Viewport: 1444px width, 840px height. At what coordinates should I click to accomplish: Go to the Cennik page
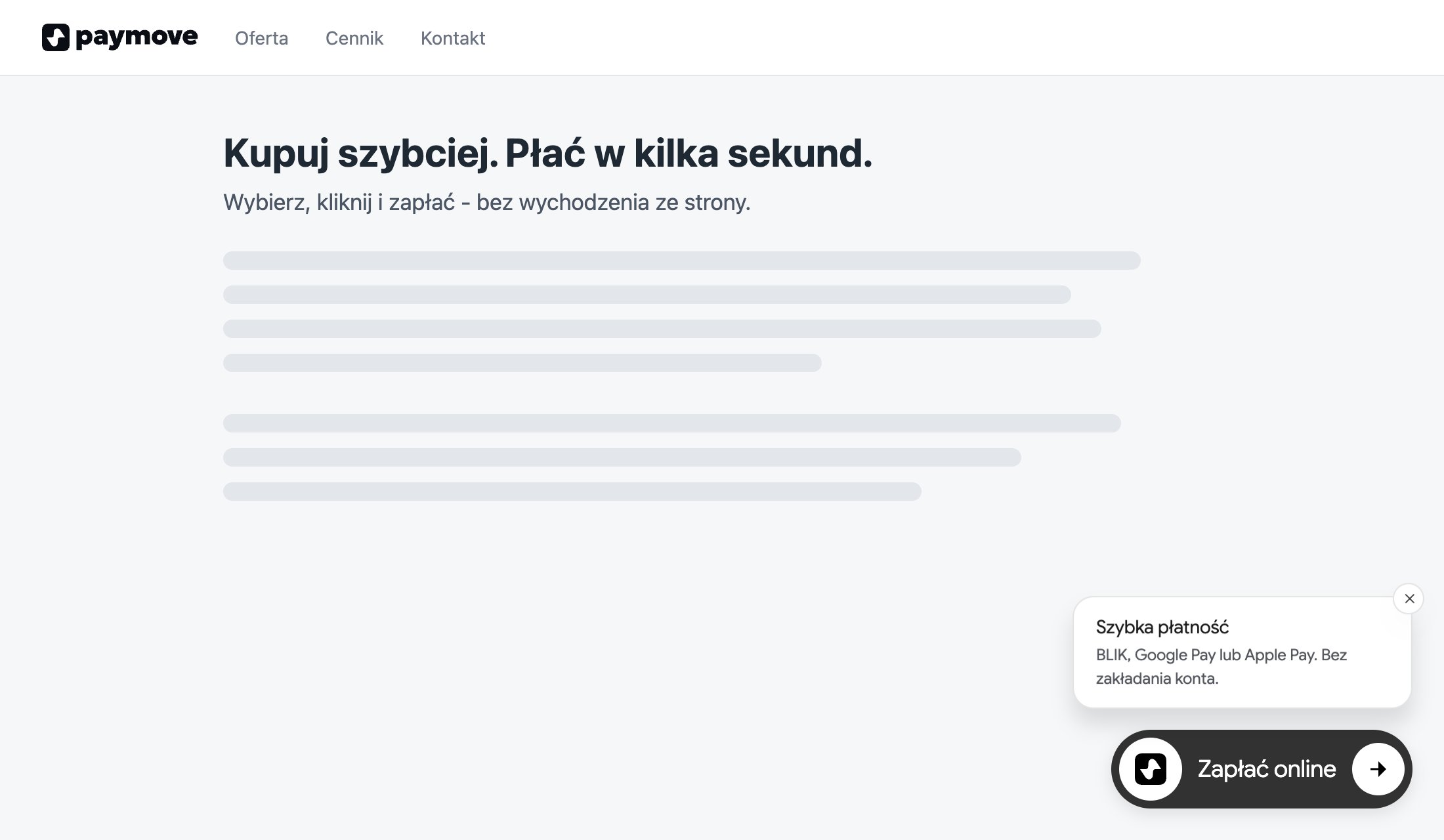point(354,38)
